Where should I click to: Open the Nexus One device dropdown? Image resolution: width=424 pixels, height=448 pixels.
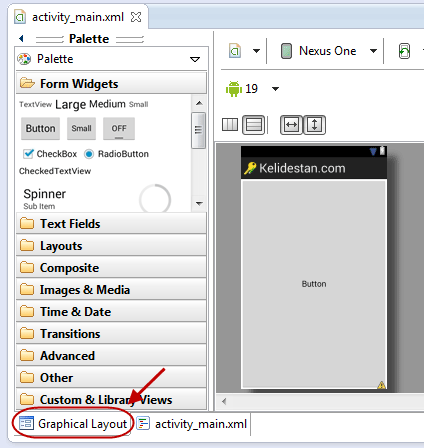click(373, 51)
